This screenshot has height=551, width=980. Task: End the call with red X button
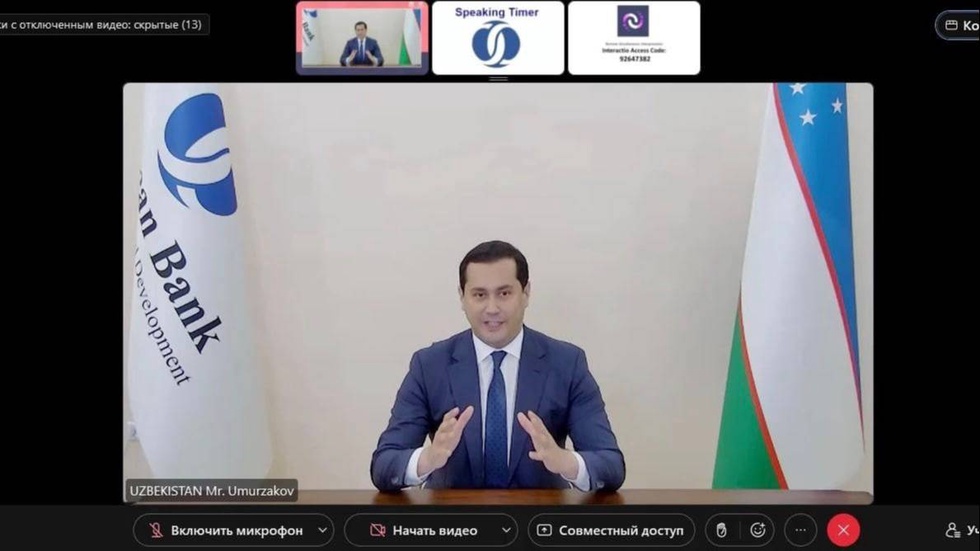click(x=843, y=530)
